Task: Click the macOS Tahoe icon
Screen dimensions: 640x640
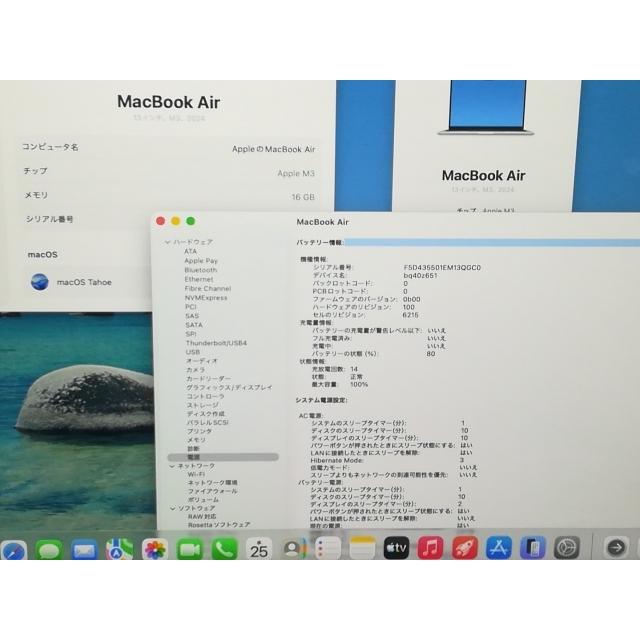Action: click(x=40, y=282)
